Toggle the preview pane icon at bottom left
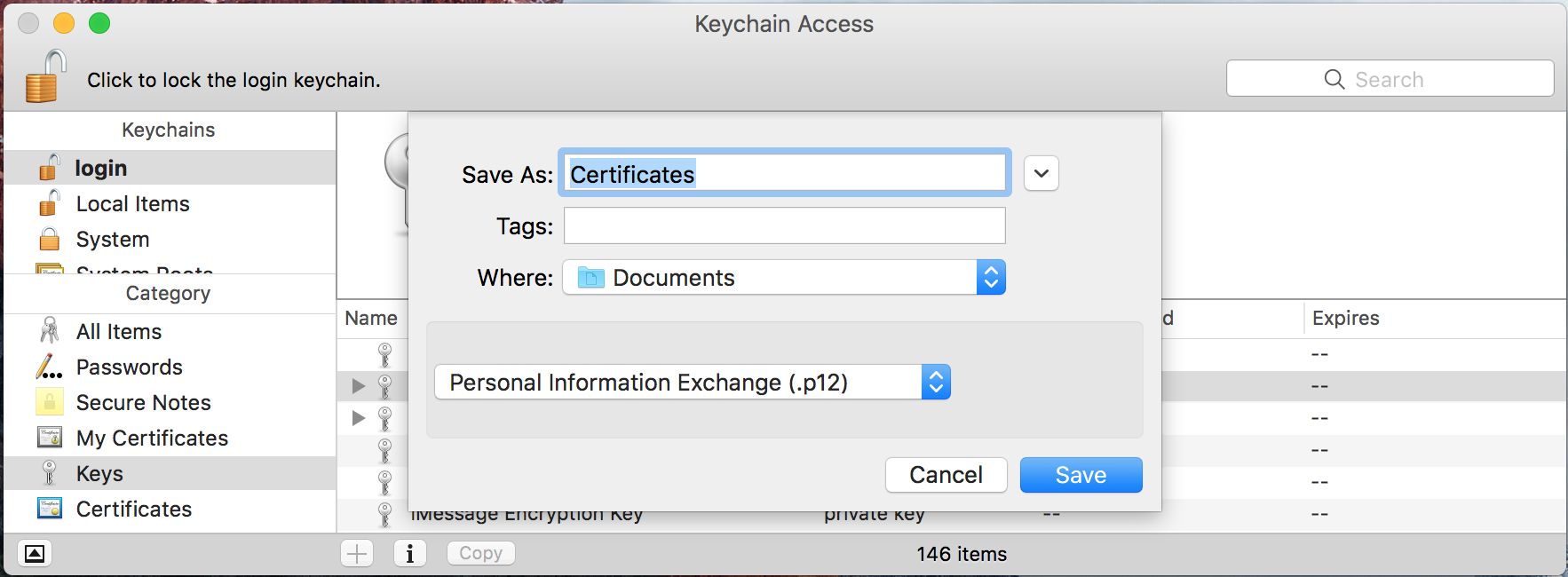 pos(34,554)
